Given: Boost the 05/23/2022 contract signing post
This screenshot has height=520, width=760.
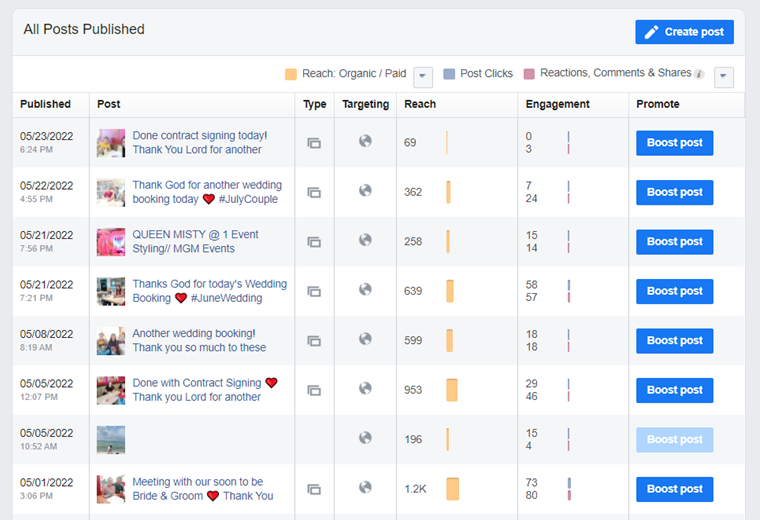Looking at the screenshot, I should tap(674, 143).
